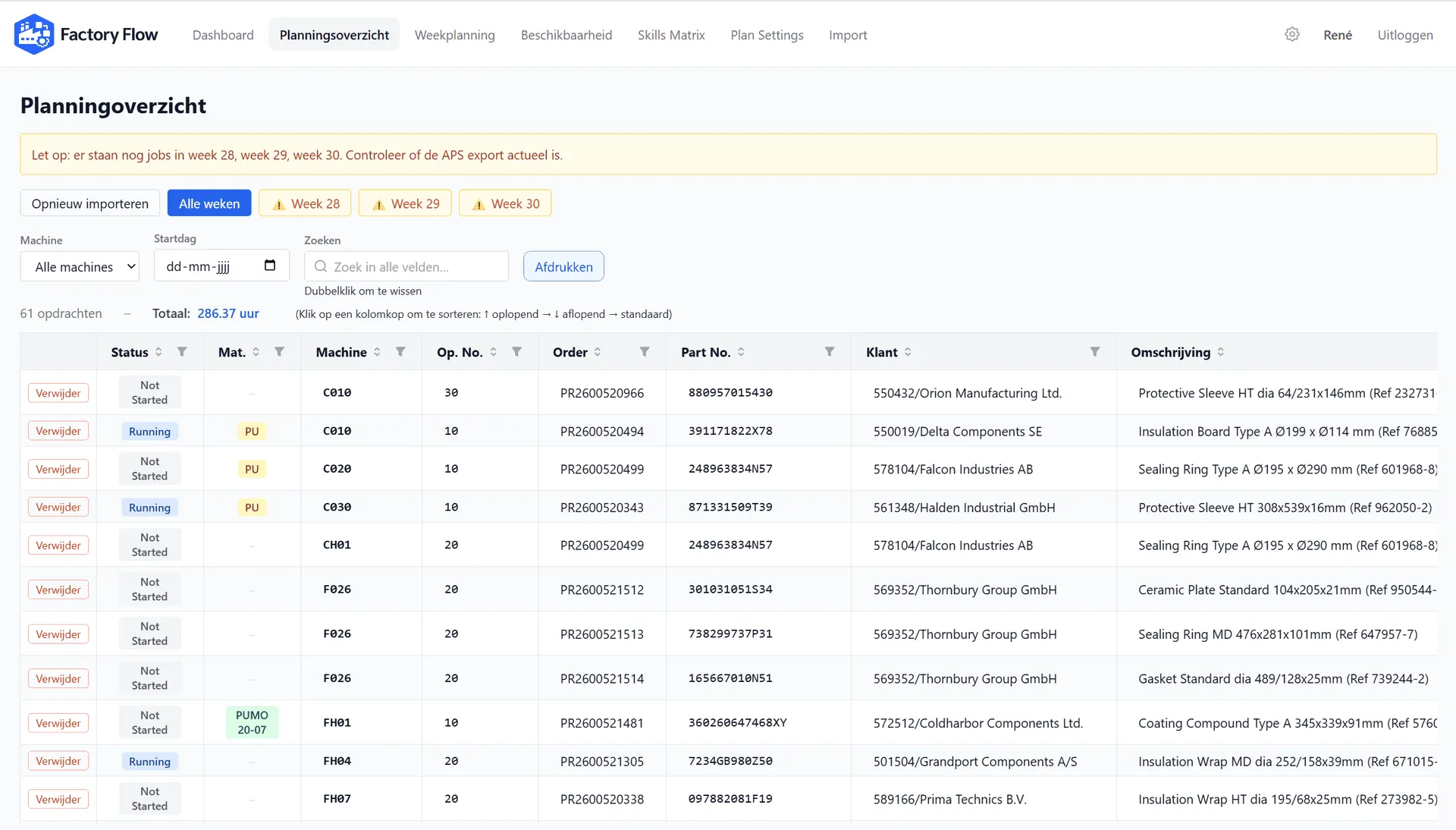This screenshot has width=1456, height=830.
Task: Sort by Order using its sort arrows
Action: [x=598, y=351]
